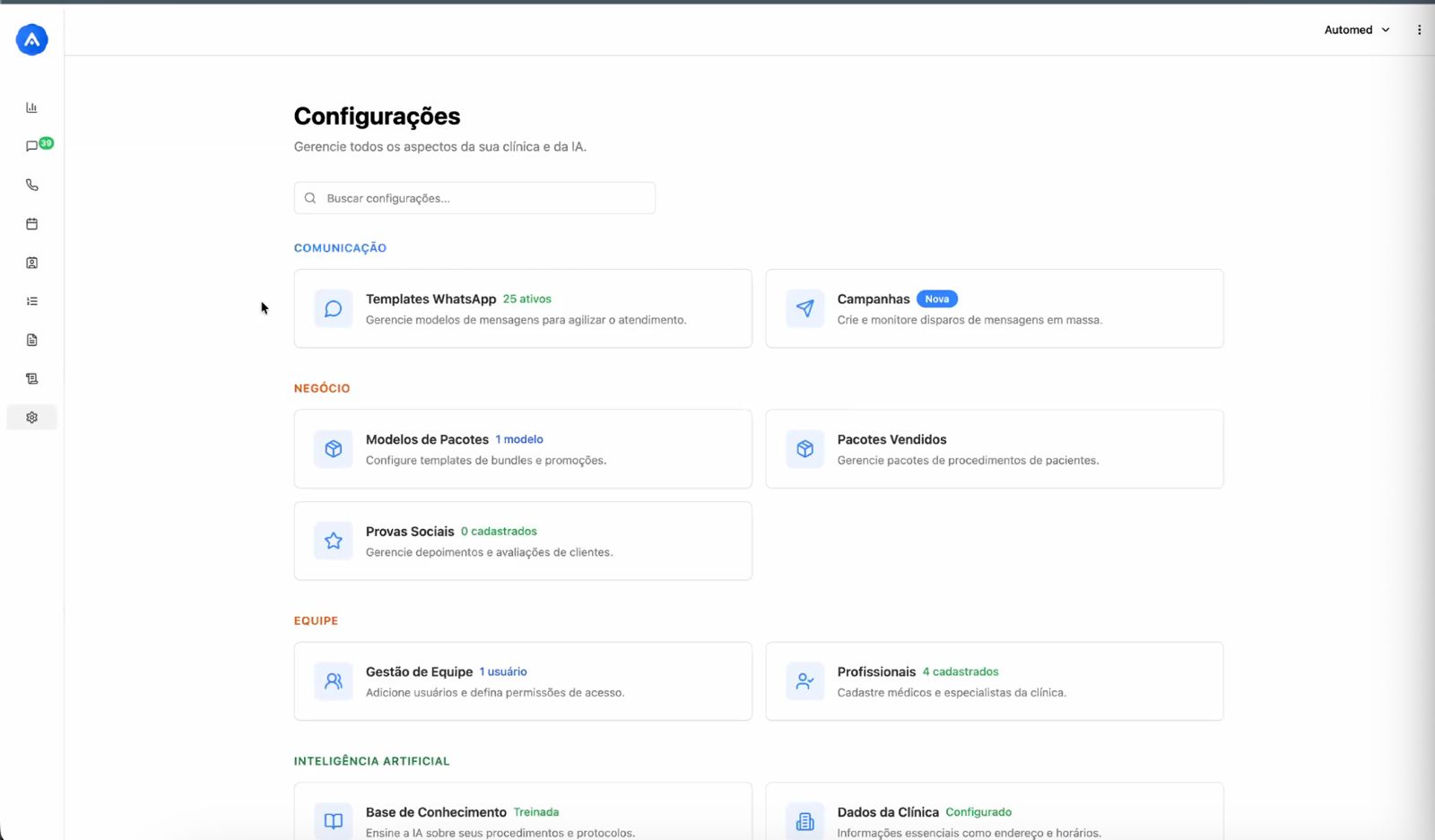Click the 'Configurado' status text
Viewport: 1435px width, 840px height.
click(978, 812)
